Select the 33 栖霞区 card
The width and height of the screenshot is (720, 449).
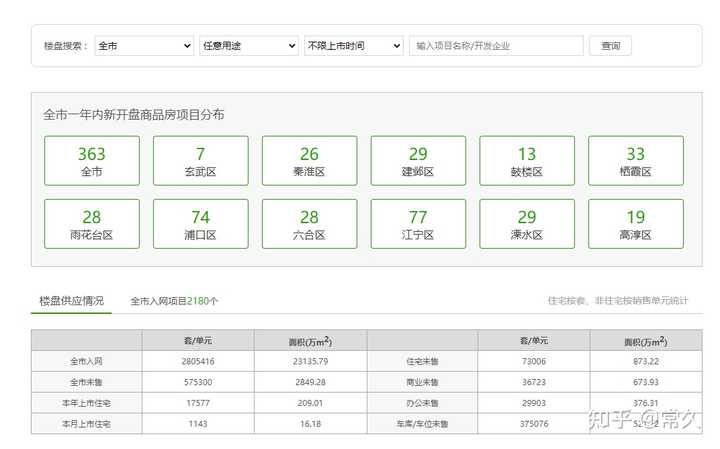pyautogui.click(x=636, y=161)
